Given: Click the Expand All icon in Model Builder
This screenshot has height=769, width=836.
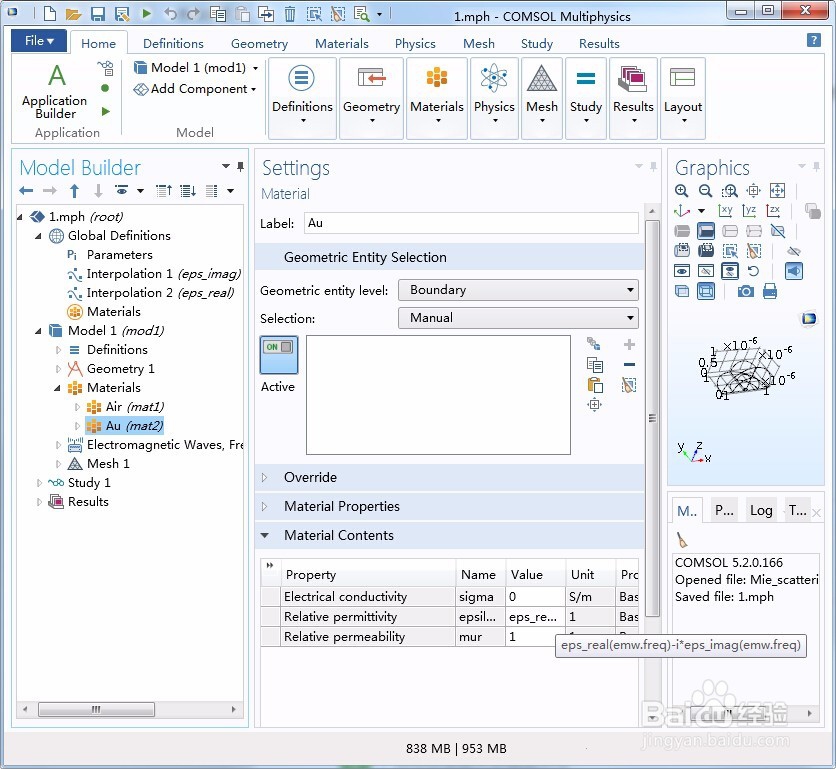Looking at the screenshot, I should pyautogui.click(x=188, y=190).
